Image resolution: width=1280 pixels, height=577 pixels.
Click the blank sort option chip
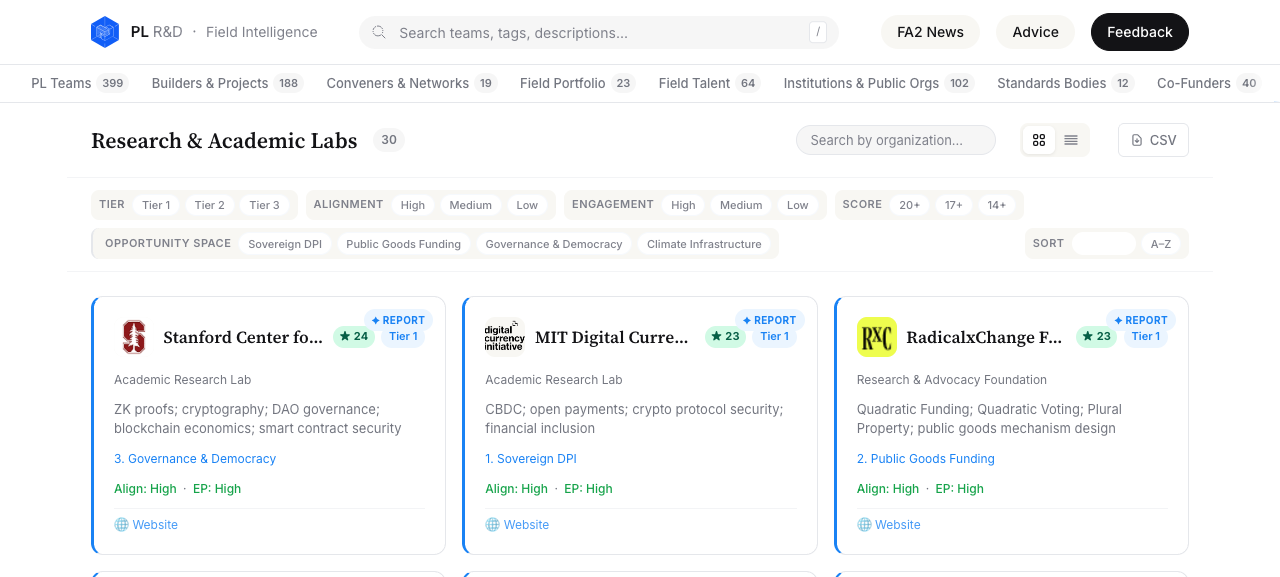coord(1104,244)
